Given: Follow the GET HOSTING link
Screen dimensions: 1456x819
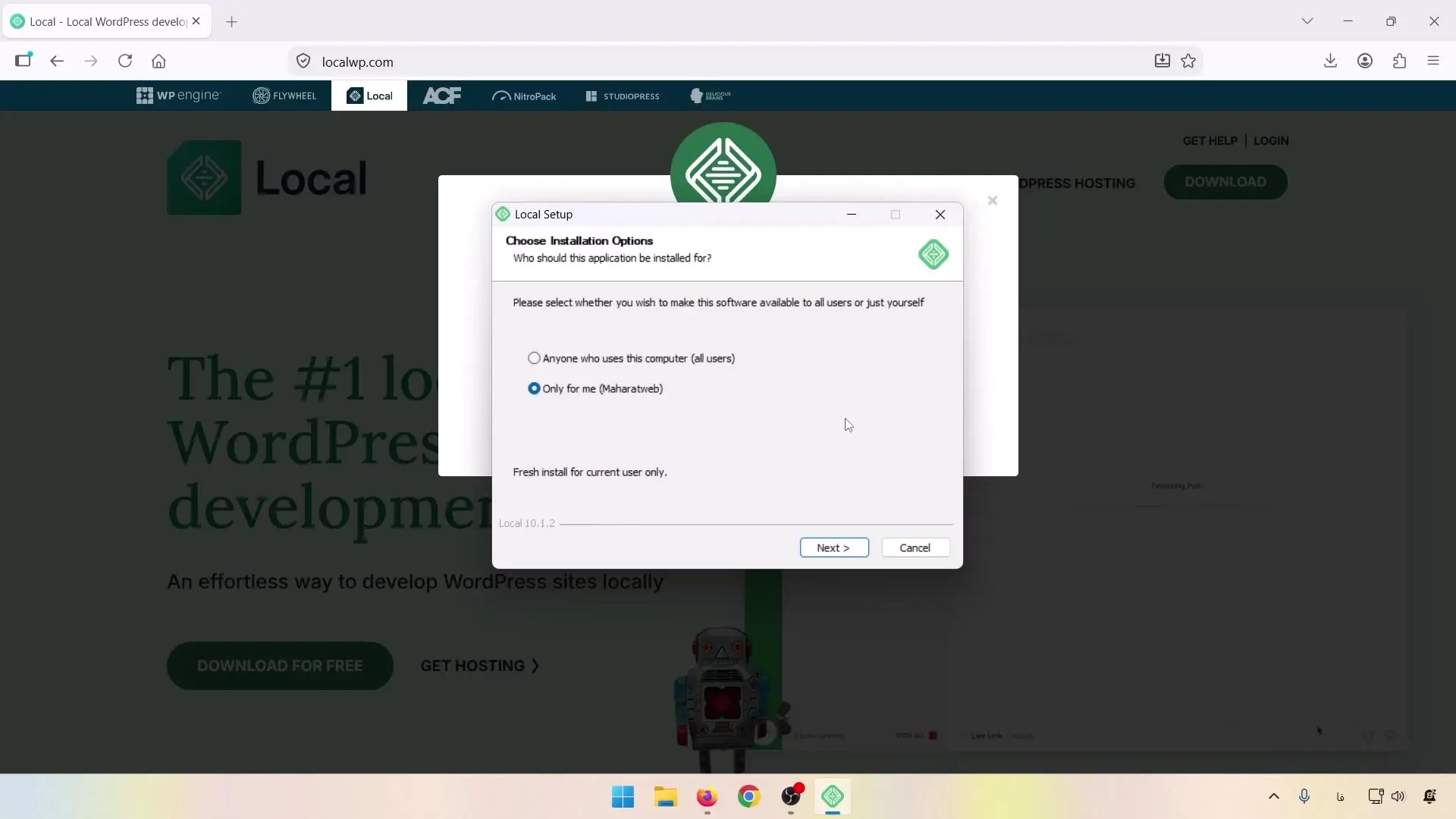Looking at the screenshot, I should [x=480, y=666].
